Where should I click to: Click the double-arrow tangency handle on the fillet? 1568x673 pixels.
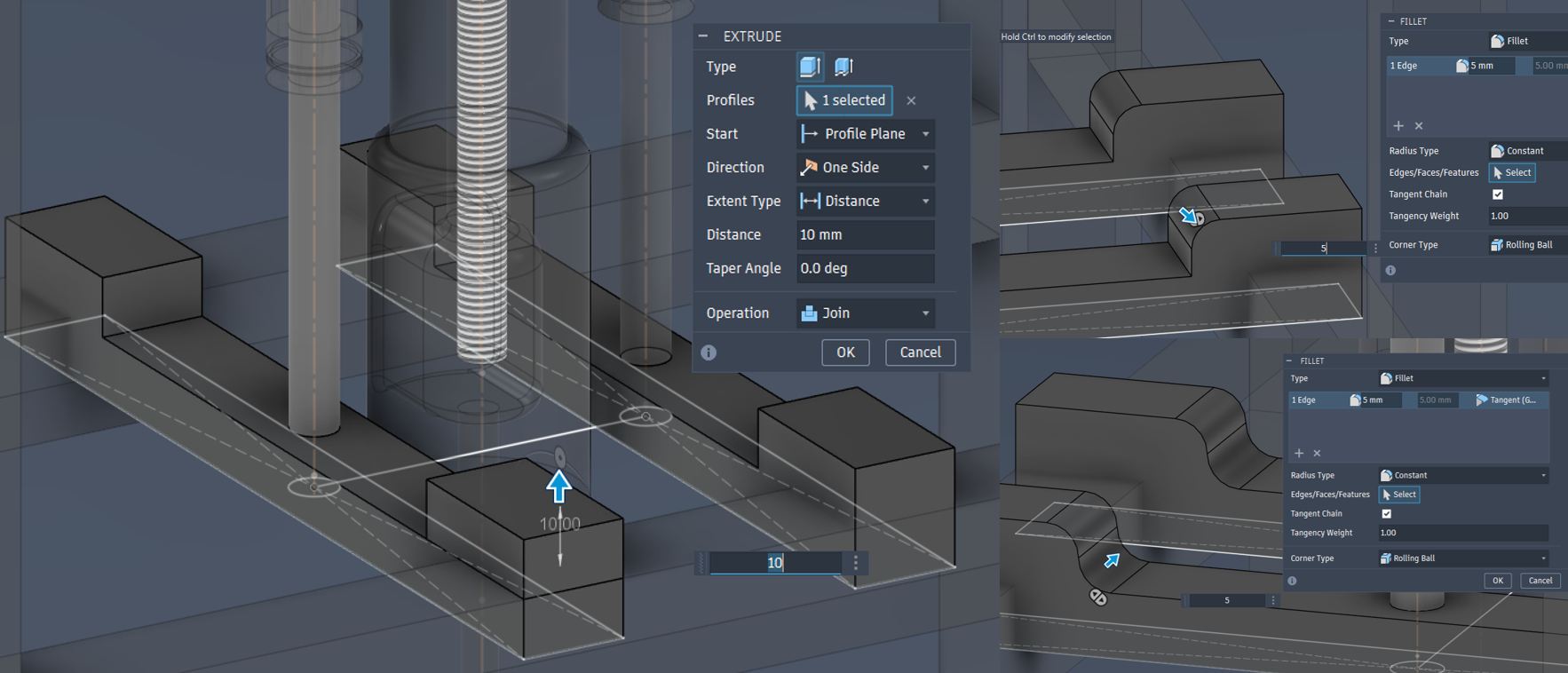click(1098, 598)
